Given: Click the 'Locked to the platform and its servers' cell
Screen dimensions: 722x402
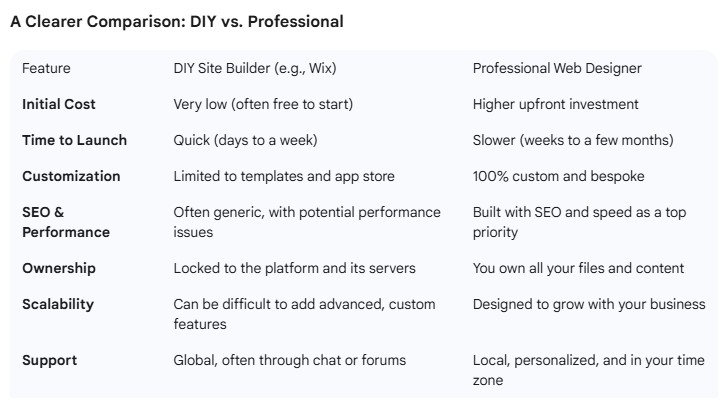Looking at the screenshot, I should (294, 268).
